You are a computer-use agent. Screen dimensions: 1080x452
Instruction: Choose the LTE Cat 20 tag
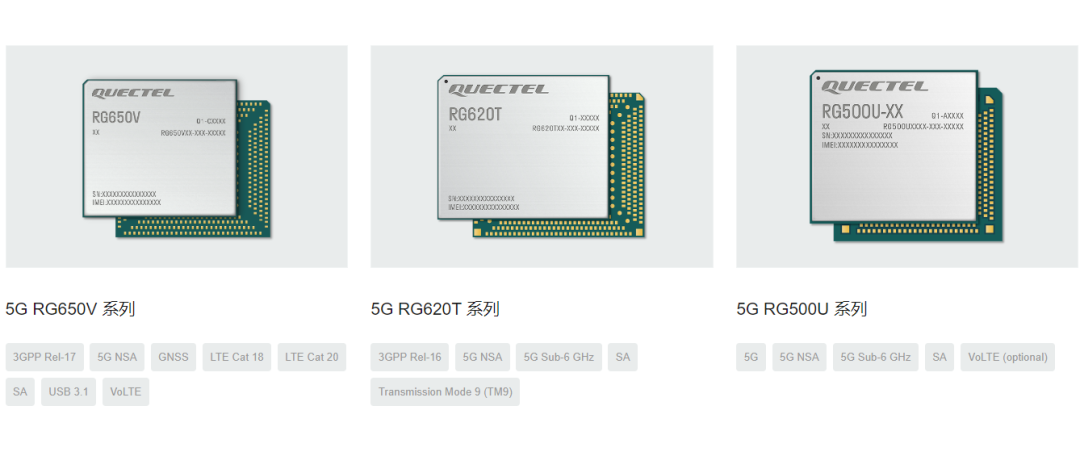[312, 357]
